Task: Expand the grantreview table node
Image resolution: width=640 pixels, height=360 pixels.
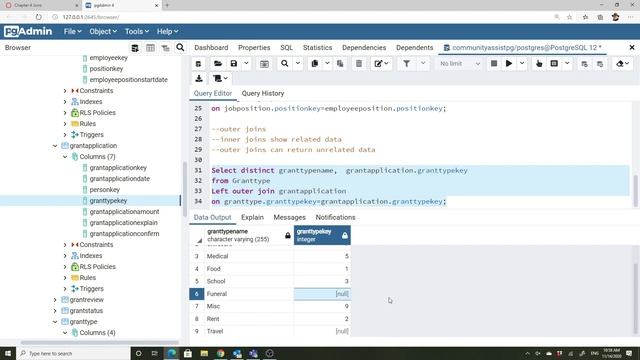Action: tap(55, 300)
